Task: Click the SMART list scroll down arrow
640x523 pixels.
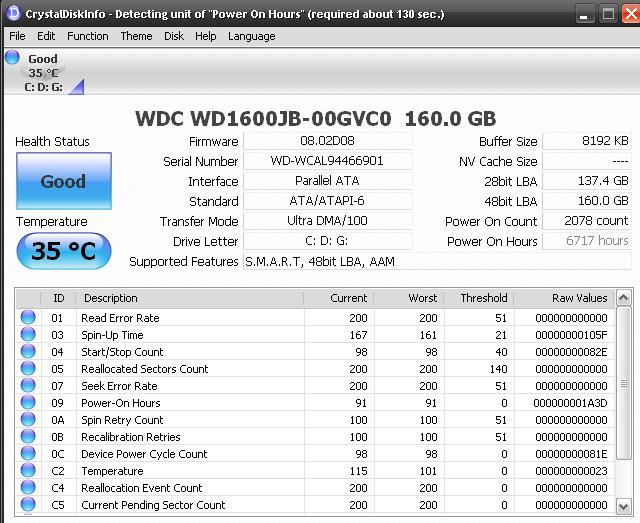Action: click(x=623, y=507)
